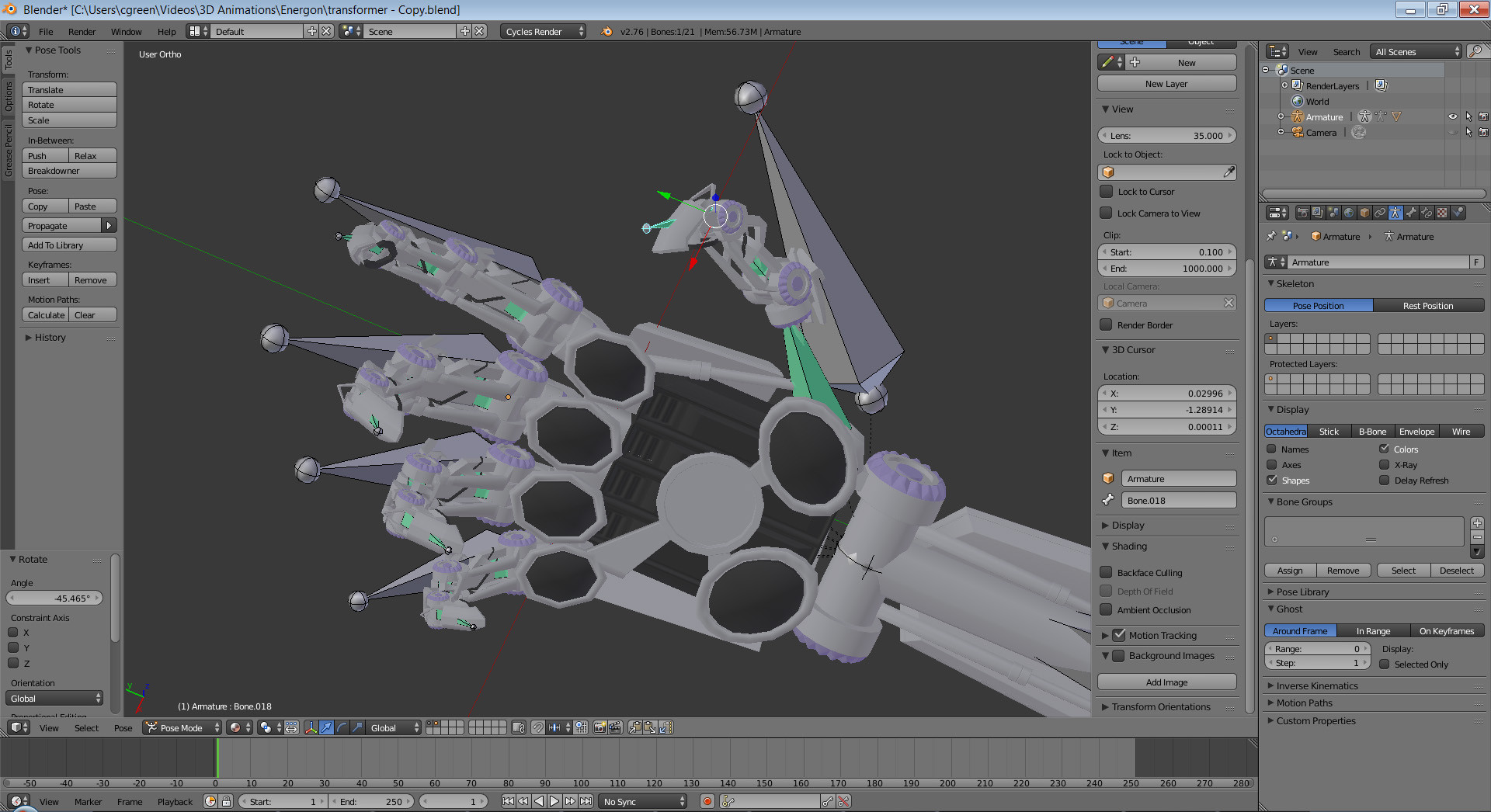Open the World properties tab (globe icon)
Viewport: 1491px width, 812px height.
1349,213
